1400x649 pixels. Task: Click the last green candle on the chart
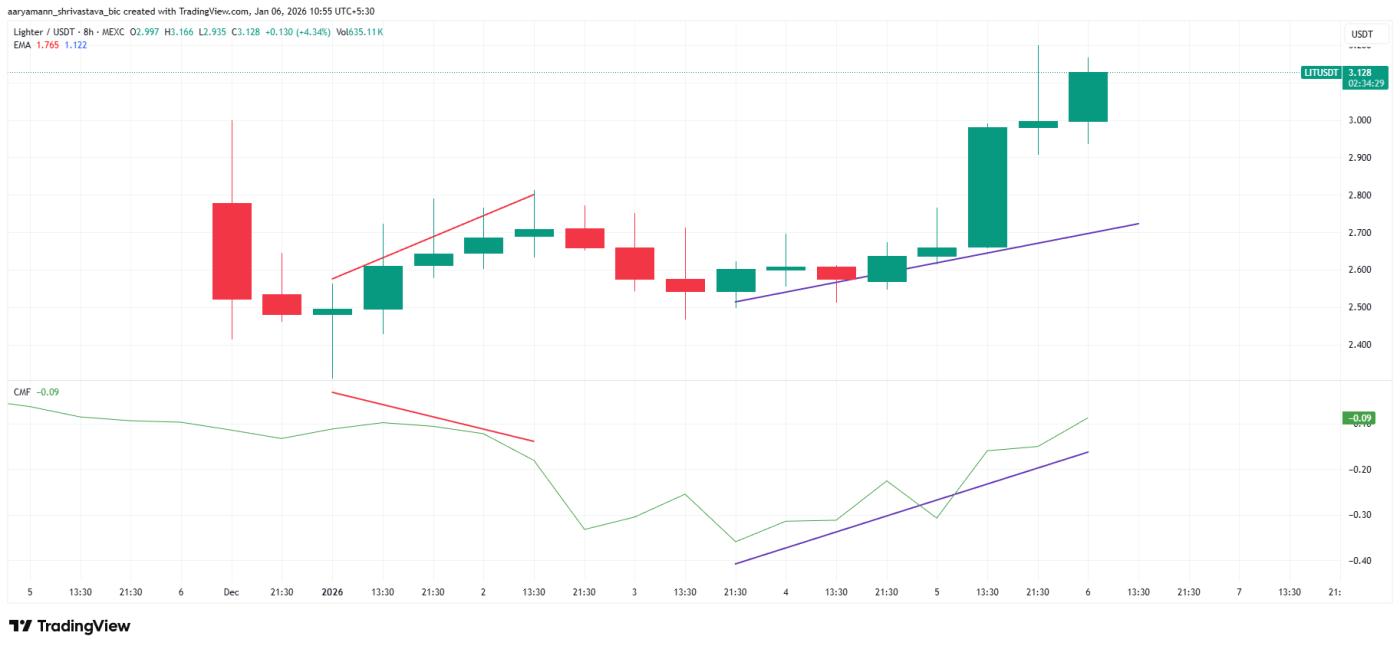pos(1087,97)
